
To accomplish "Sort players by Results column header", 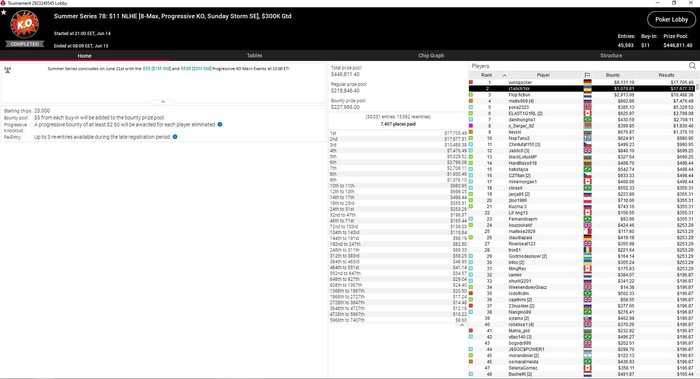I will pos(666,75).
